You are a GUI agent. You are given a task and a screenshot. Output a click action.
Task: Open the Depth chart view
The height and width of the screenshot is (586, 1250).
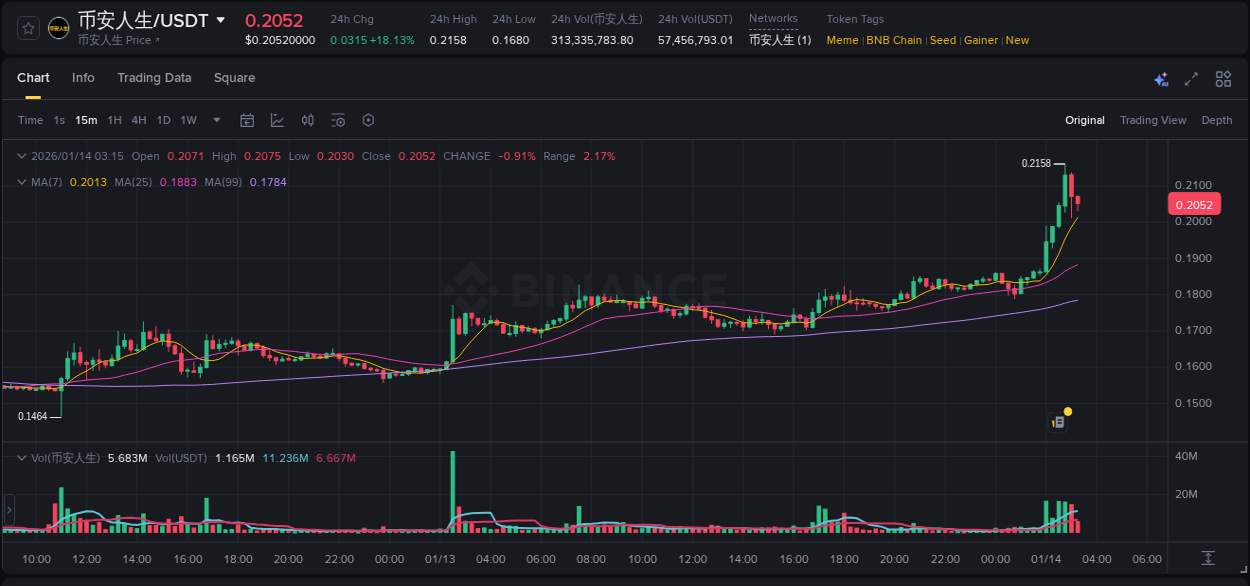pyautogui.click(x=1216, y=119)
